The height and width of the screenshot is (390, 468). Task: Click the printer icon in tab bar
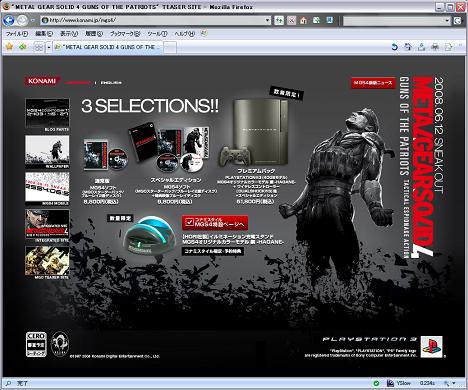[435, 47]
